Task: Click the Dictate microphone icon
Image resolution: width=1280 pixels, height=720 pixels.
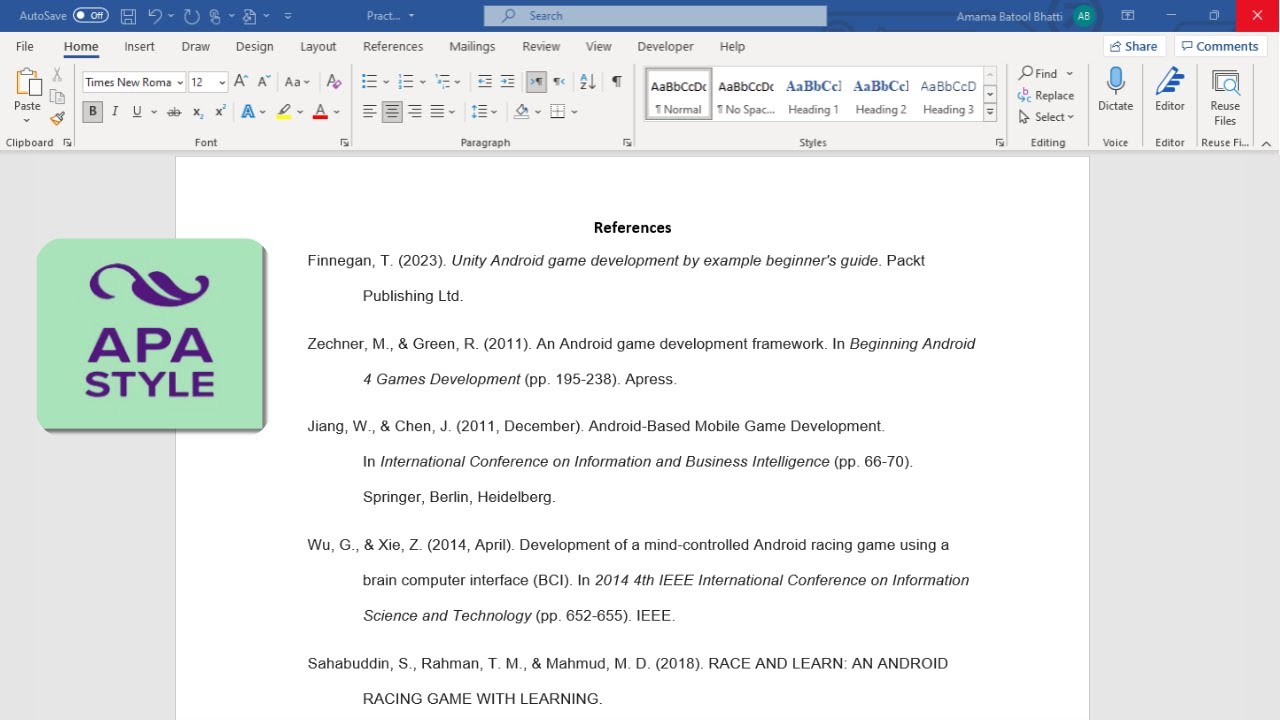Action: [x=1115, y=90]
